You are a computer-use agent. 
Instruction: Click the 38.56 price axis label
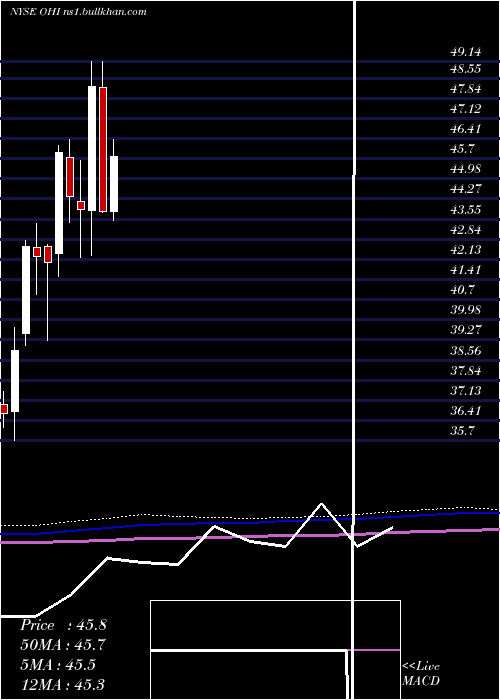click(x=466, y=350)
